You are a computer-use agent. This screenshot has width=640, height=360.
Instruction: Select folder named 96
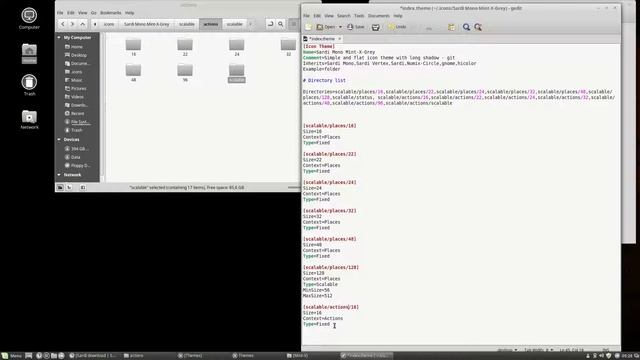click(x=185, y=73)
